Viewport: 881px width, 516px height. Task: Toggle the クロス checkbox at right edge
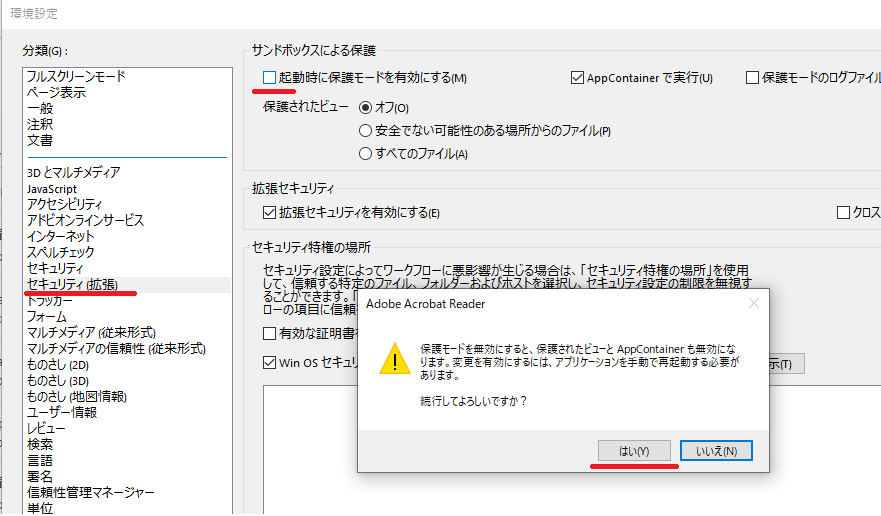click(843, 212)
